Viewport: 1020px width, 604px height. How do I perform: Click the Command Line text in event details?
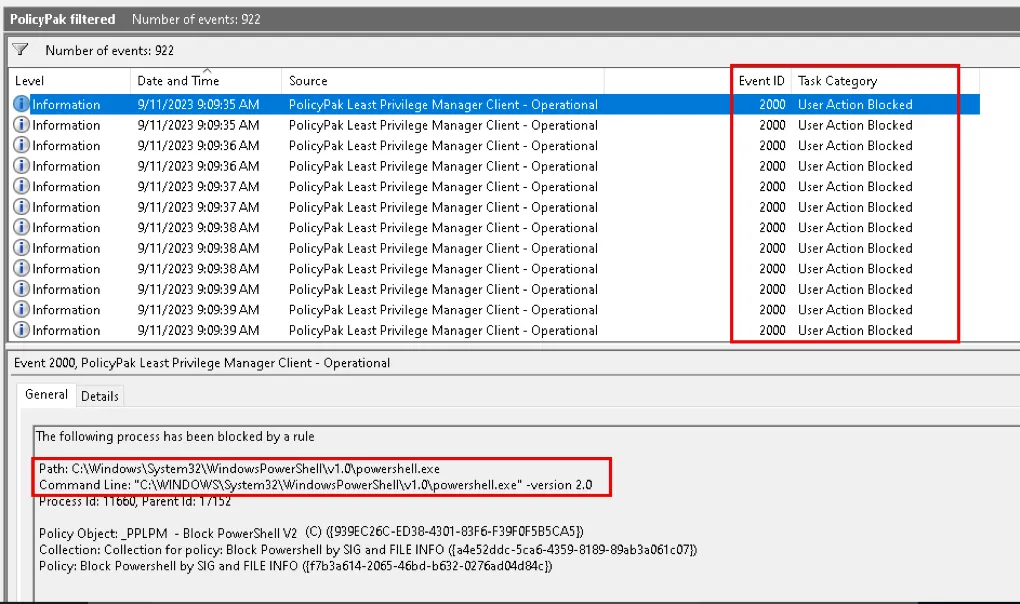tap(315, 485)
